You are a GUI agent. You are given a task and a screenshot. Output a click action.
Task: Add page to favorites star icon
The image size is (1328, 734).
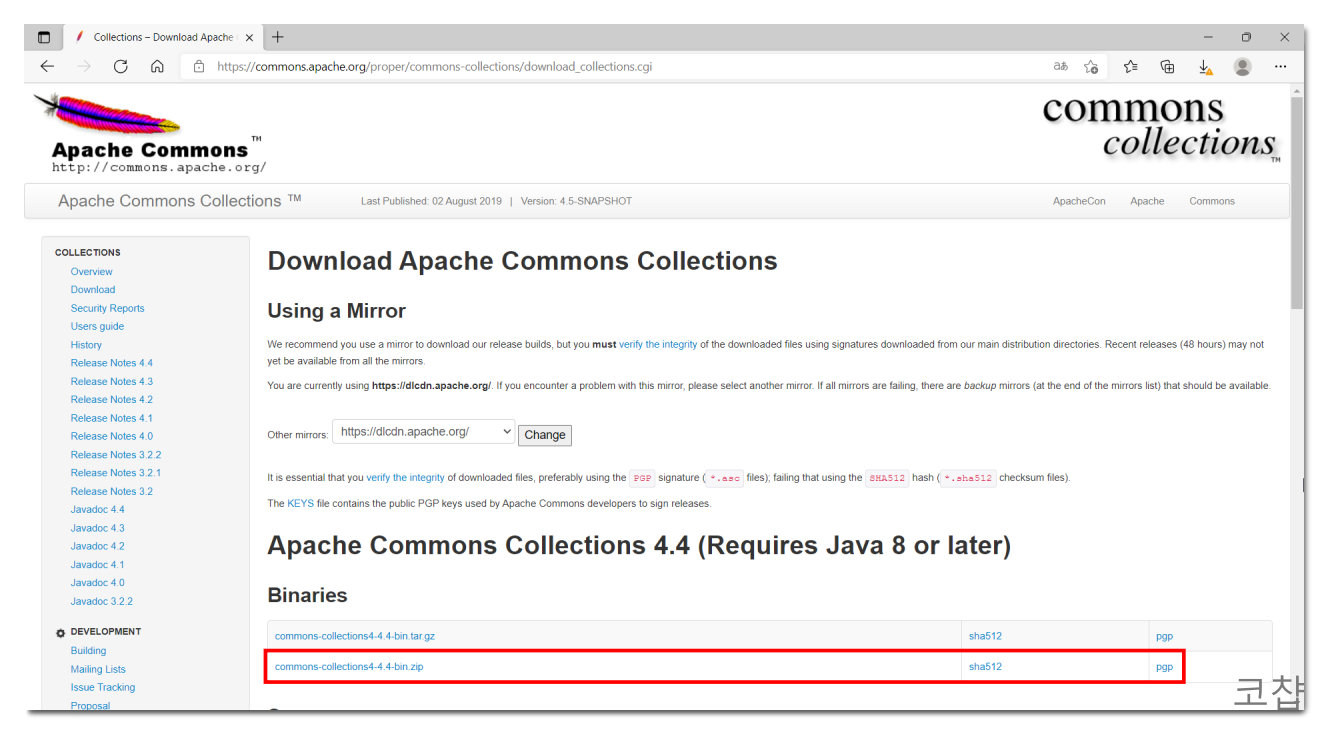point(1091,67)
